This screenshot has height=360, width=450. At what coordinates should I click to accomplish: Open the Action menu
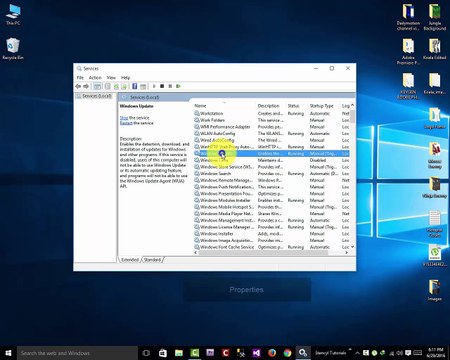tap(95, 78)
